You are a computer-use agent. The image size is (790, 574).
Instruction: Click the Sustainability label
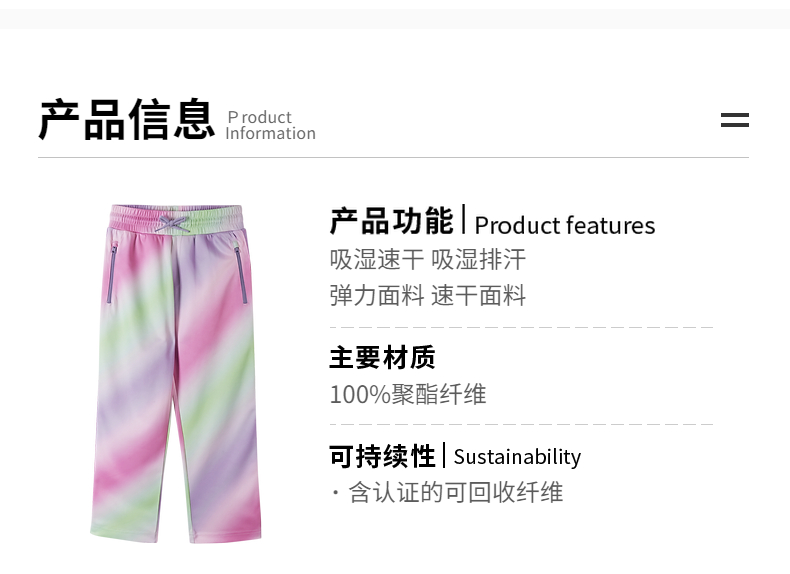tap(516, 457)
